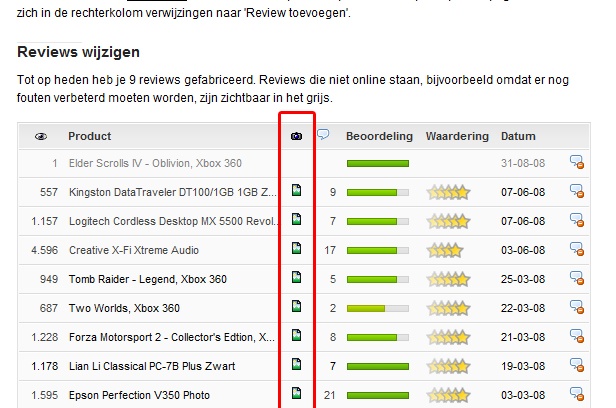Click the rating bar for Two Worlds
The image size is (616, 408).
378,309
